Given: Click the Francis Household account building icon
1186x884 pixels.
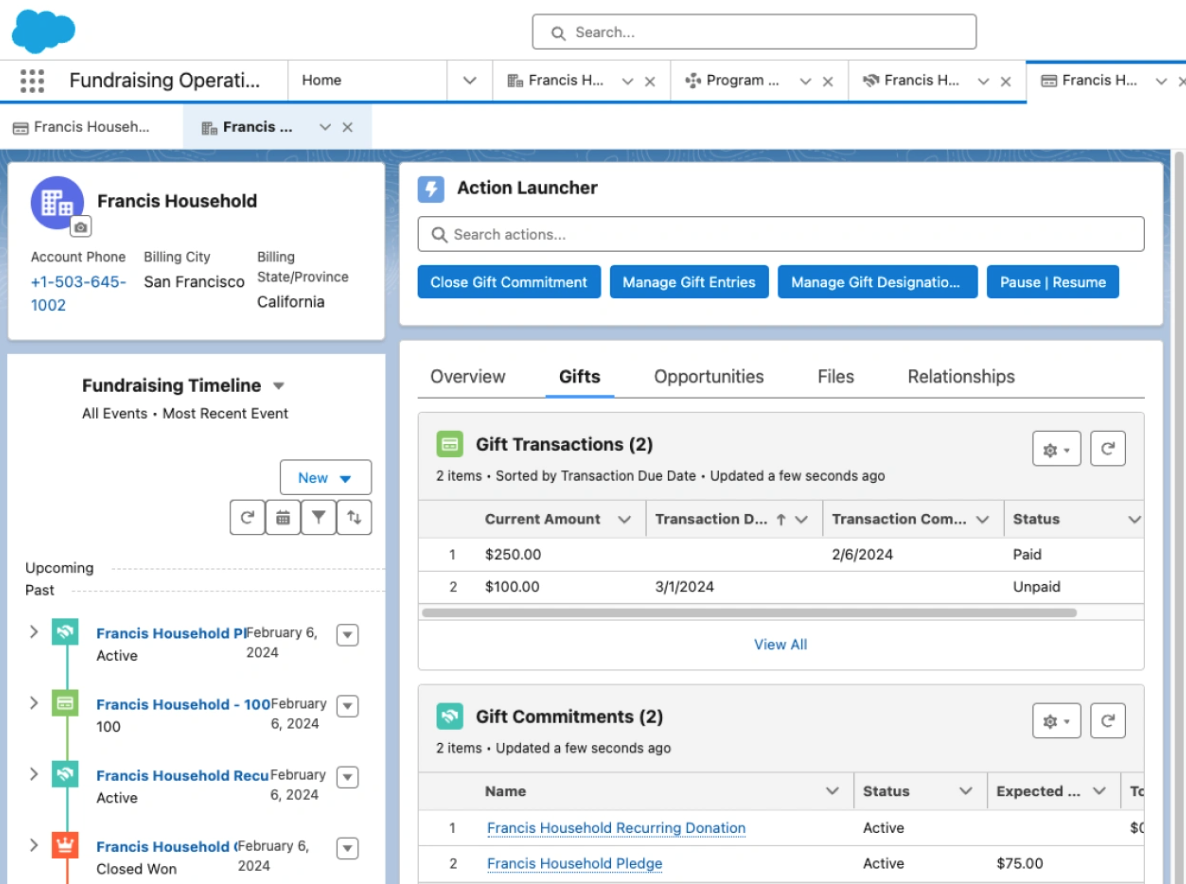Looking at the screenshot, I should (57, 202).
